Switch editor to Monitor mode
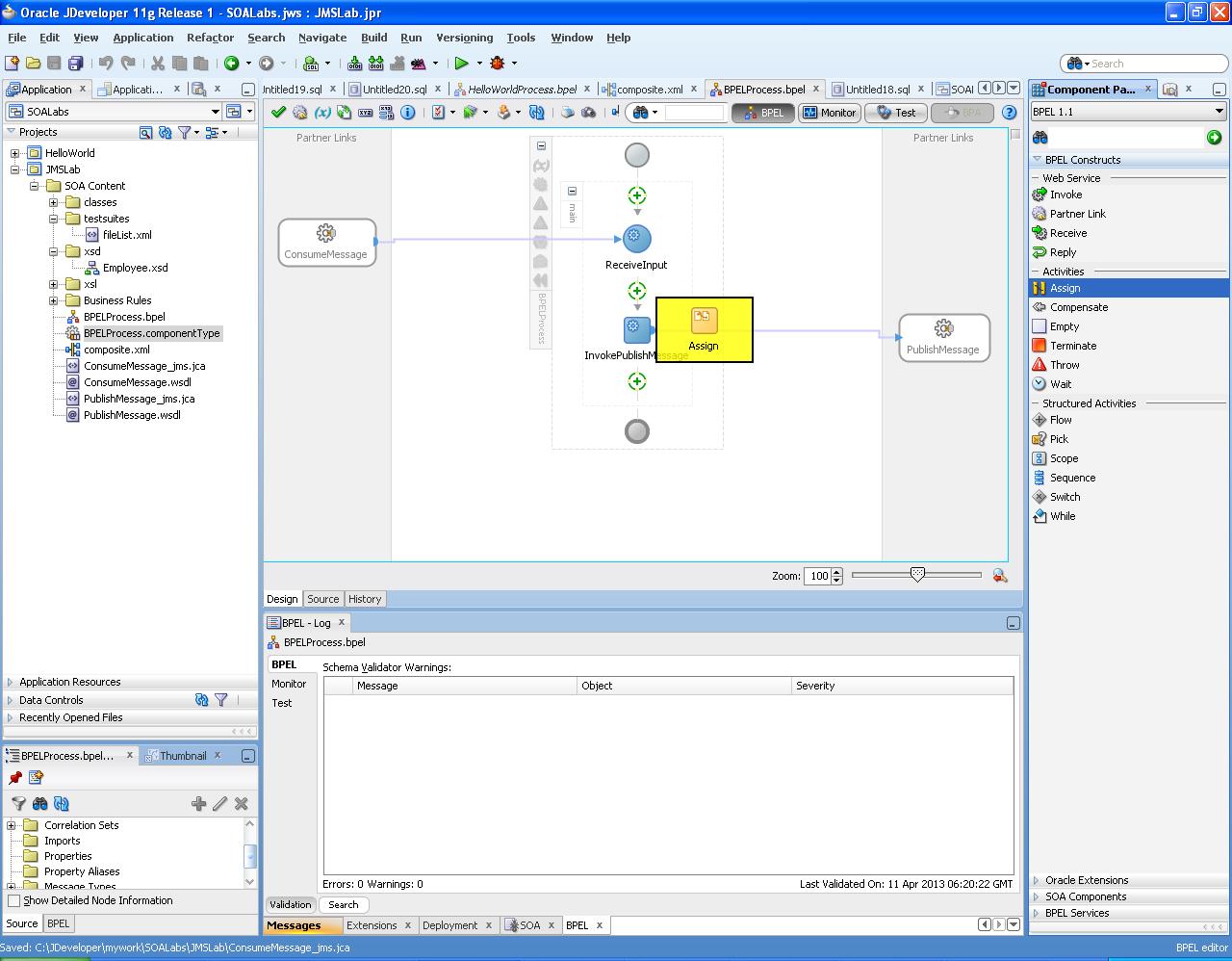This screenshot has height=961, width=1232. pyautogui.click(x=829, y=112)
